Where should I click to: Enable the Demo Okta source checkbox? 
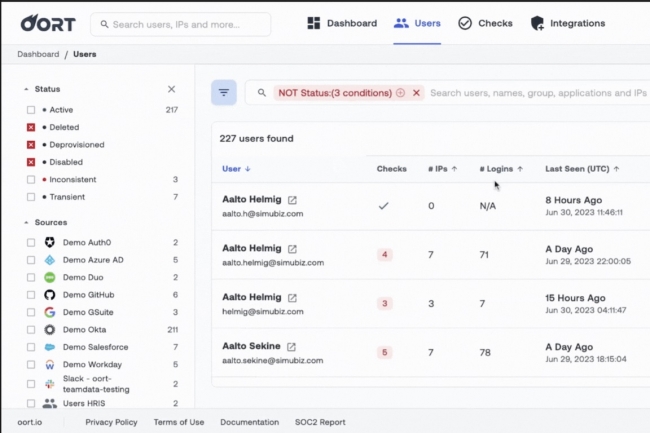[x=31, y=329]
